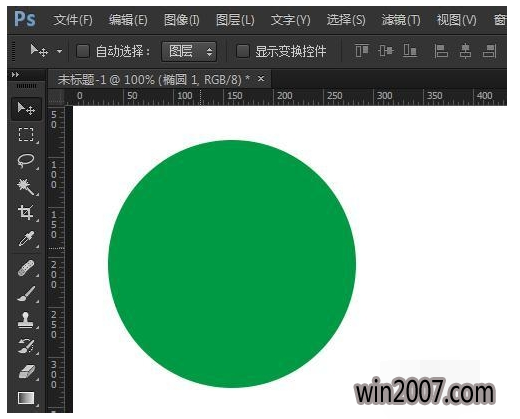
Task: Open the 文件(F) menu
Action: point(73,20)
